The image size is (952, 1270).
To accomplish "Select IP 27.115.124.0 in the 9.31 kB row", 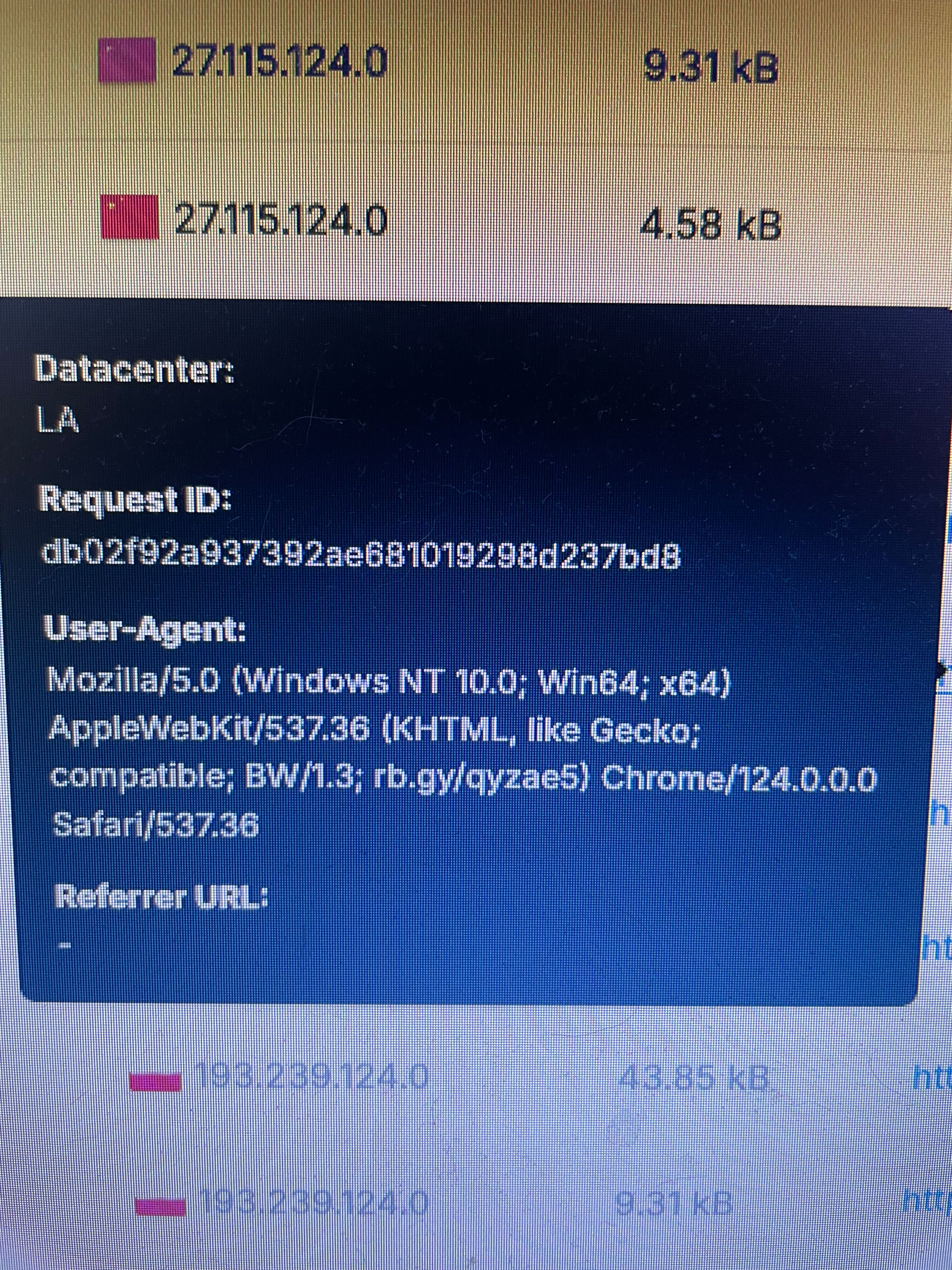I will (x=280, y=62).
